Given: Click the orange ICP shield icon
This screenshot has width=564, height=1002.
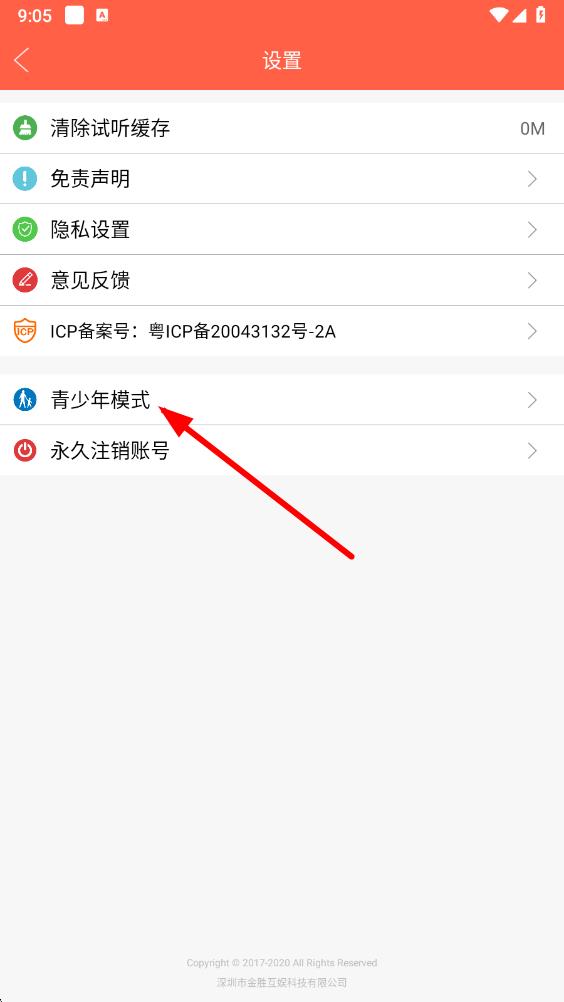Looking at the screenshot, I should 25,331.
